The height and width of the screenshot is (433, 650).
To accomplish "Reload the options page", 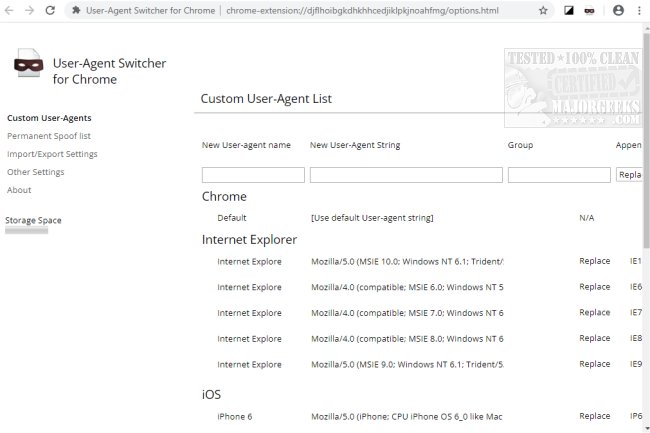I will (x=50, y=10).
